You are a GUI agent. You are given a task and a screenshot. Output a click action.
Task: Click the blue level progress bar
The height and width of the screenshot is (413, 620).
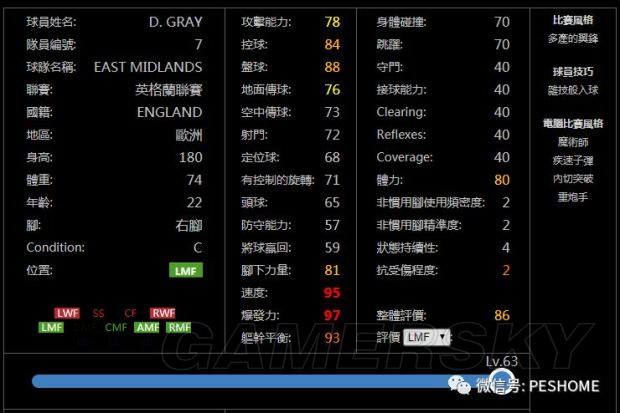pyautogui.click(x=250, y=381)
